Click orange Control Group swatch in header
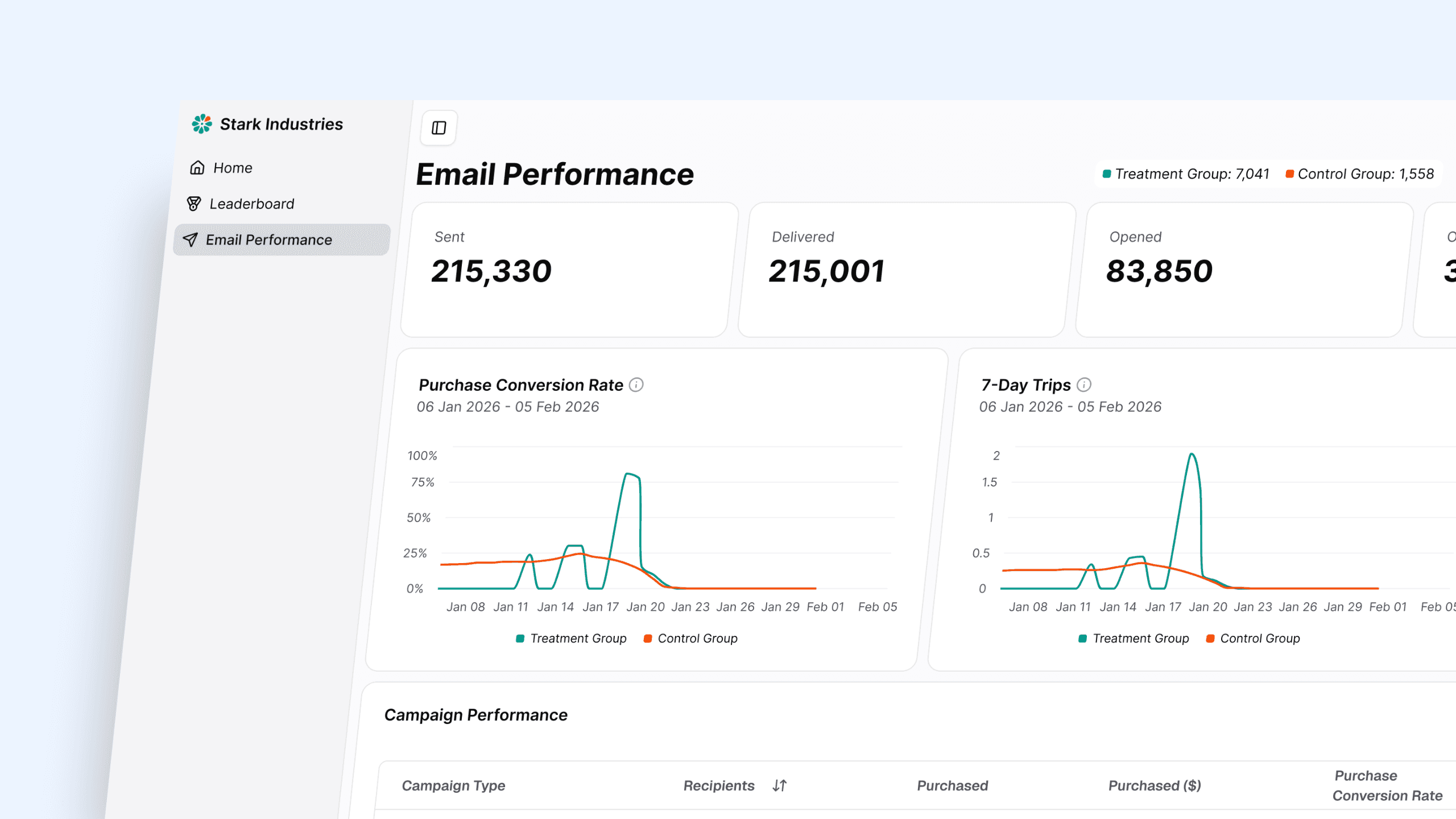 [1289, 174]
